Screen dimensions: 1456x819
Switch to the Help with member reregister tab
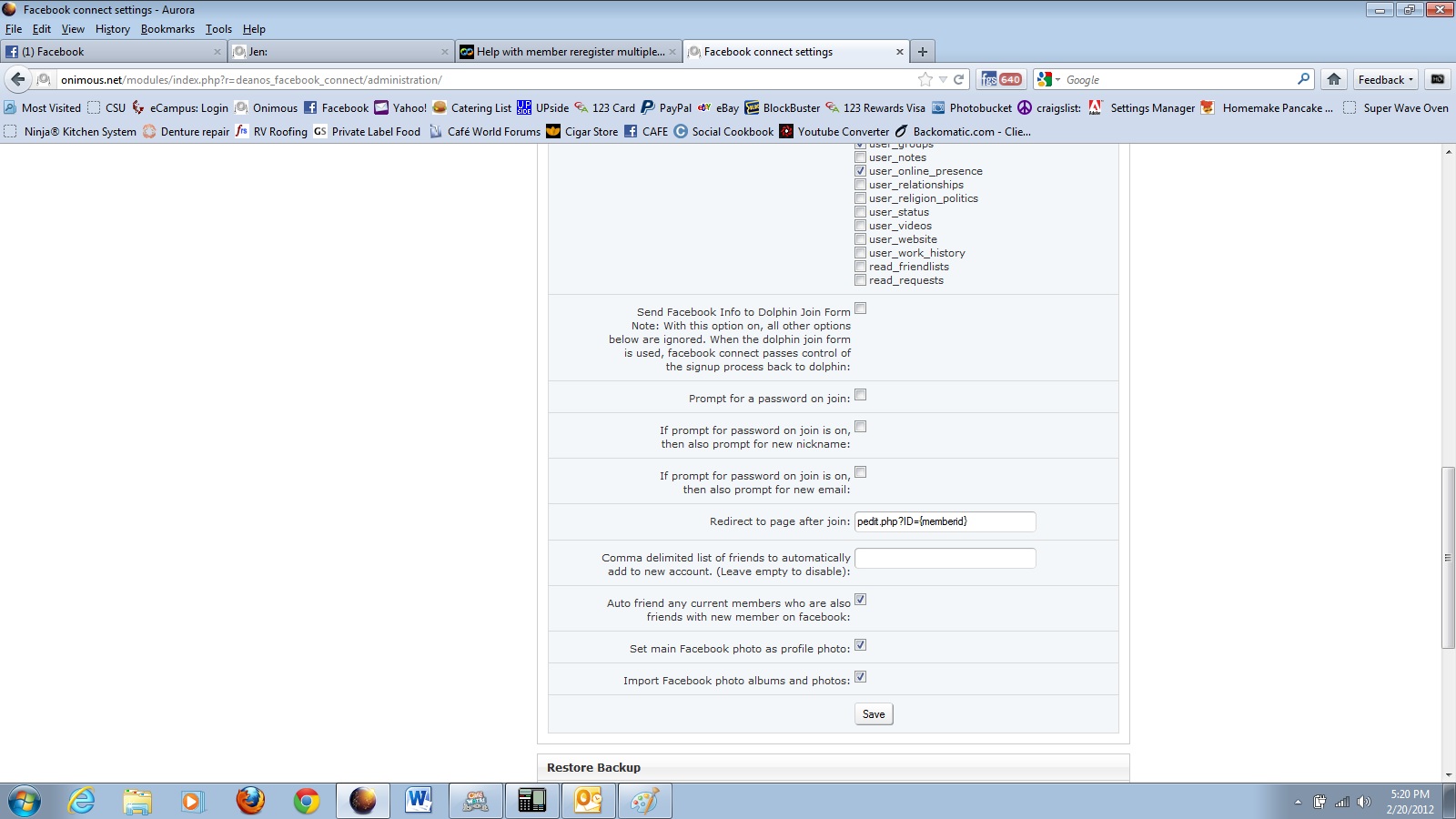pyautogui.click(x=569, y=52)
